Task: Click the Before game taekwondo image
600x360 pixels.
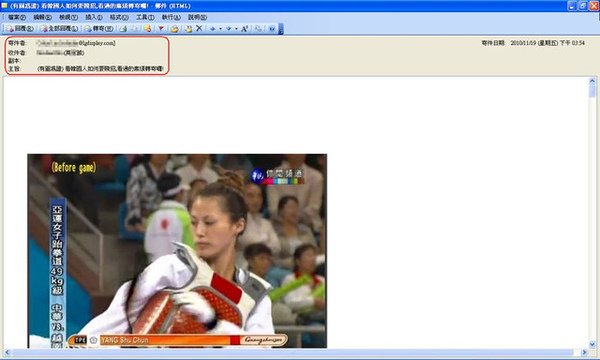Action: [x=177, y=251]
